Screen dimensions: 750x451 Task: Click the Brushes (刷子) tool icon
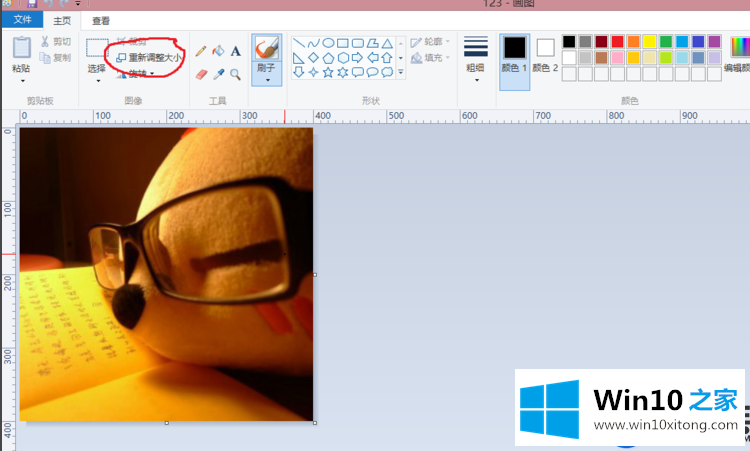(x=266, y=48)
